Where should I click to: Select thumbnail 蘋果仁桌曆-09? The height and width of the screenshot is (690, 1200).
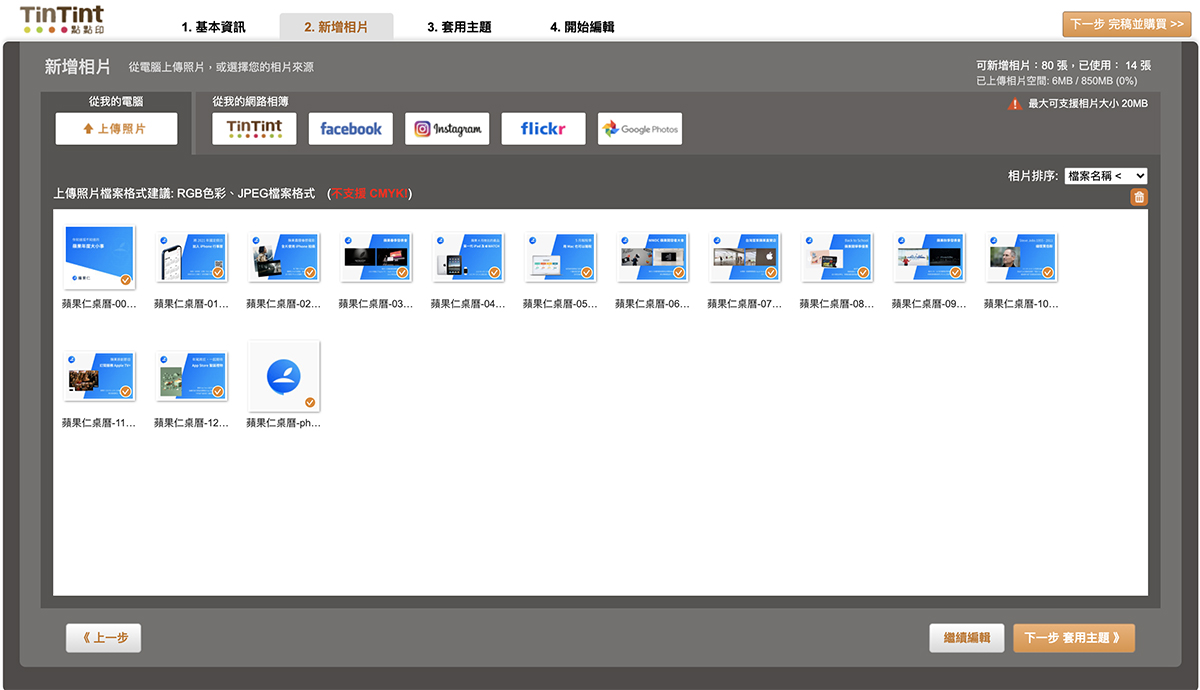click(x=928, y=256)
